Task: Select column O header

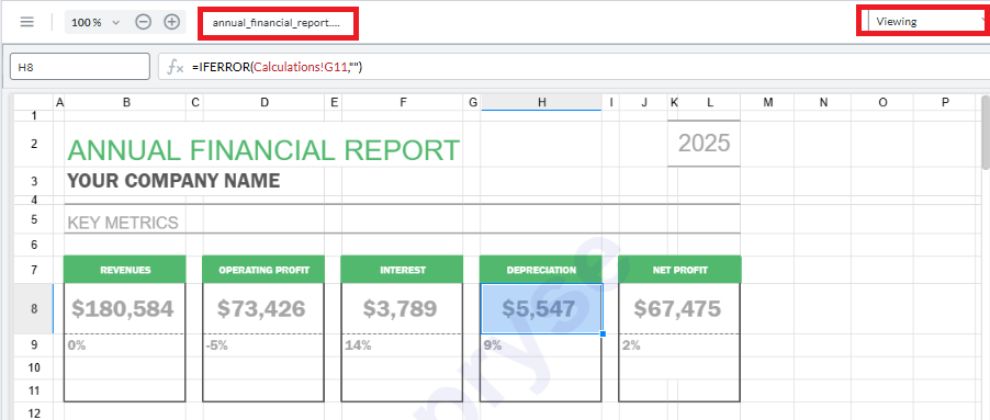Action: tap(882, 102)
